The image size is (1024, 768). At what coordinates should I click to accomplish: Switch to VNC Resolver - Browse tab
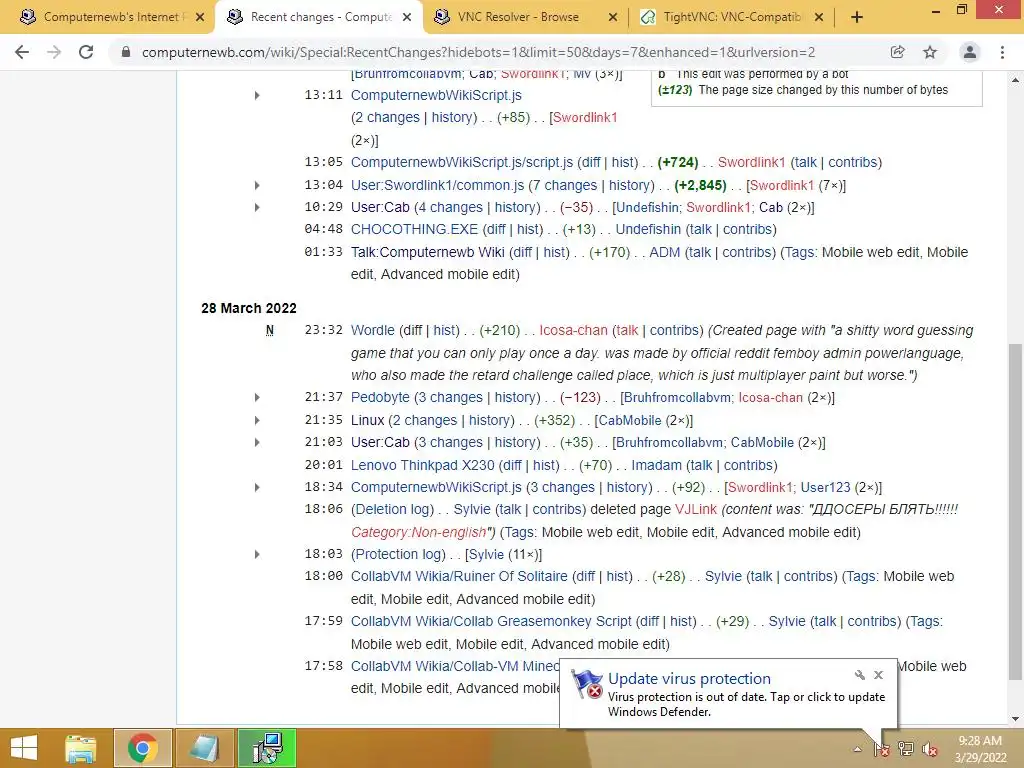[526, 18]
